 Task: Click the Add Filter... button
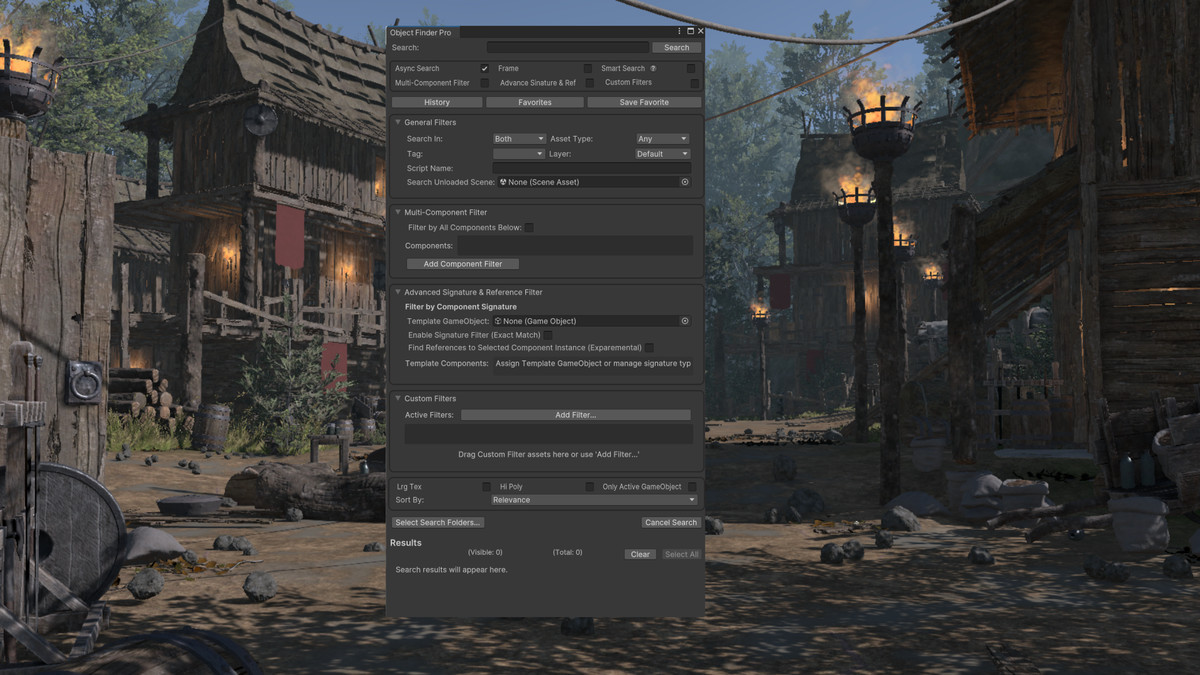(x=575, y=415)
